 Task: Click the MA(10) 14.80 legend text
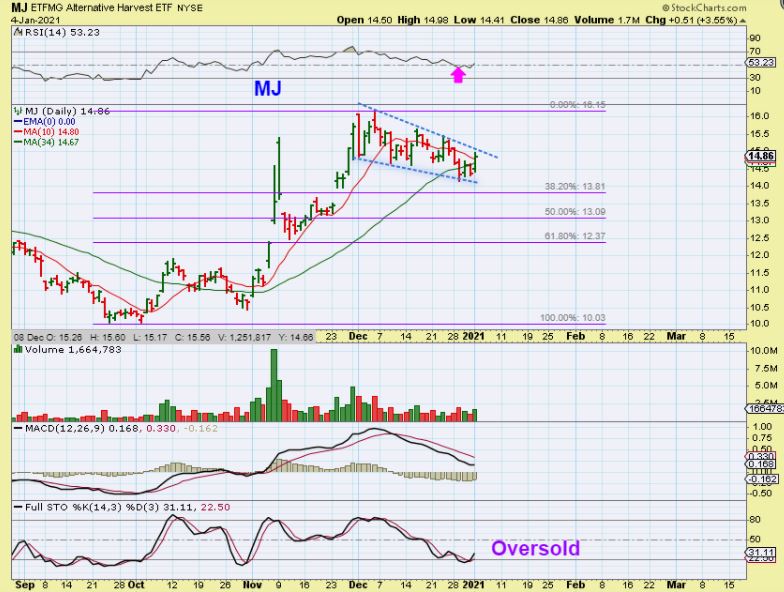pyautogui.click(x=51, y=132)
